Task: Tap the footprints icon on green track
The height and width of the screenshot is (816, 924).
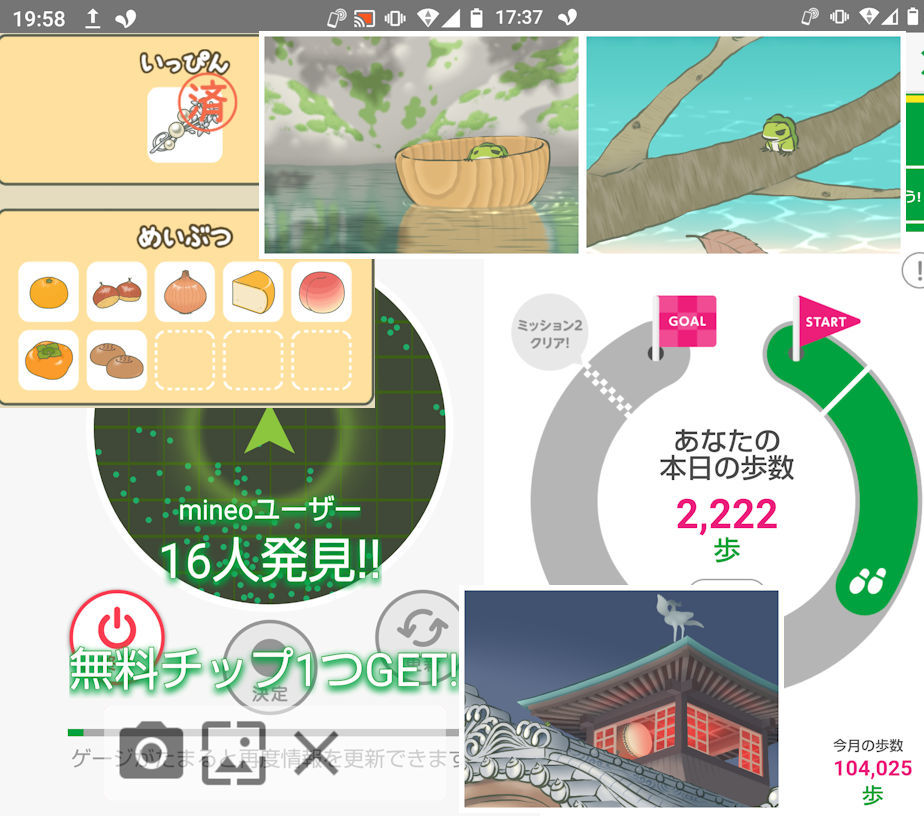Action: [x=867, y=582]
